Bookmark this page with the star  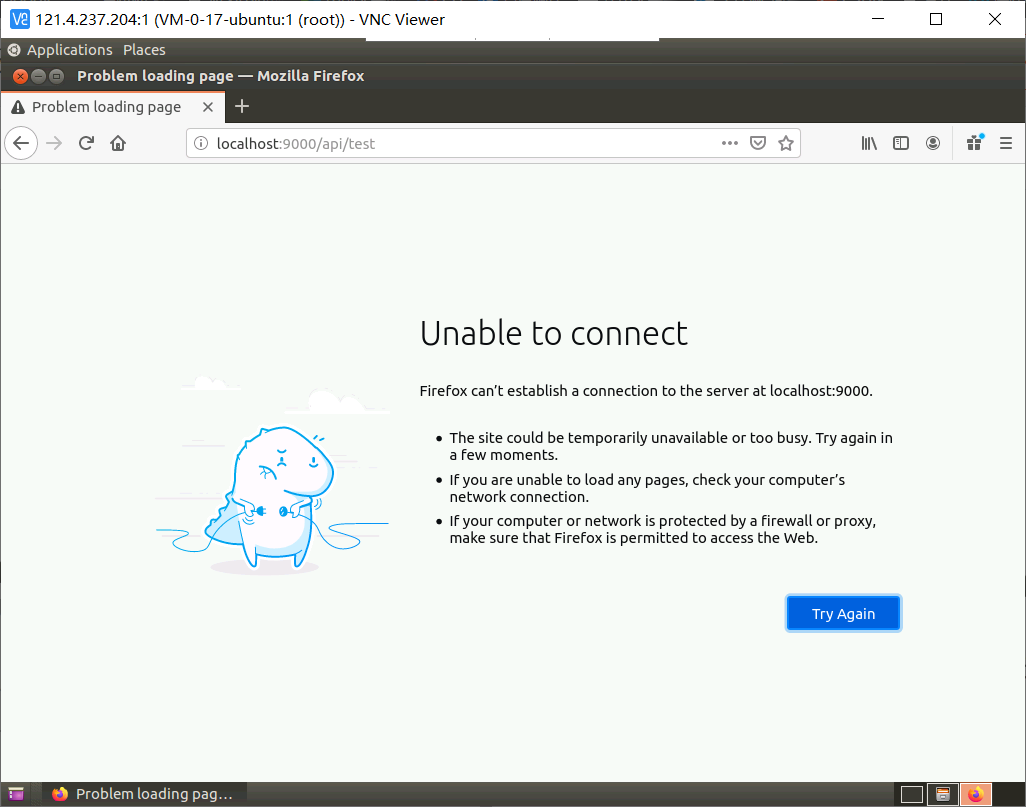pos(786,143)
